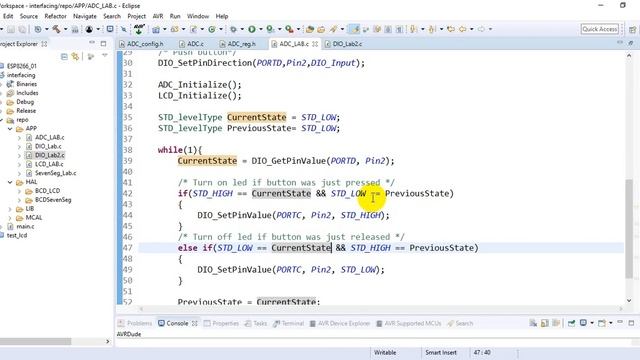
Task: Click the Maximize icon of Project Explorer
Action: coord(103,43)
